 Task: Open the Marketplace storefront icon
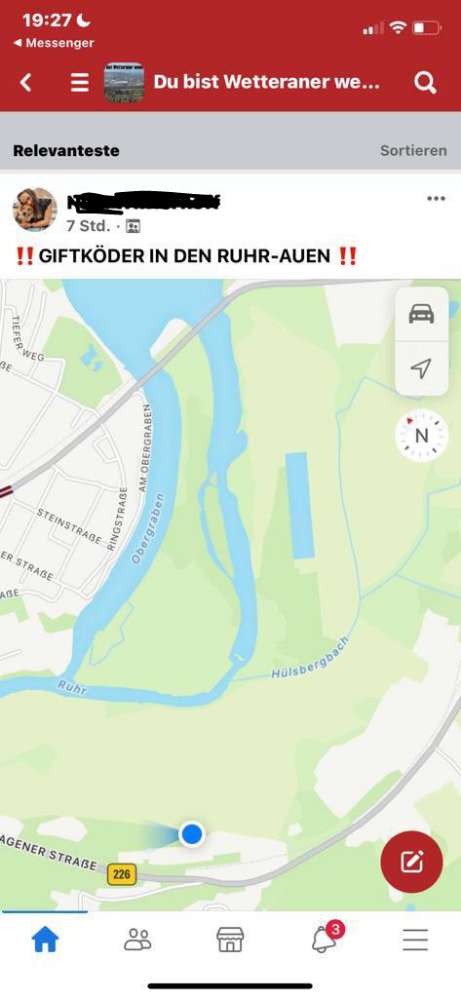(x=230, y=939)
